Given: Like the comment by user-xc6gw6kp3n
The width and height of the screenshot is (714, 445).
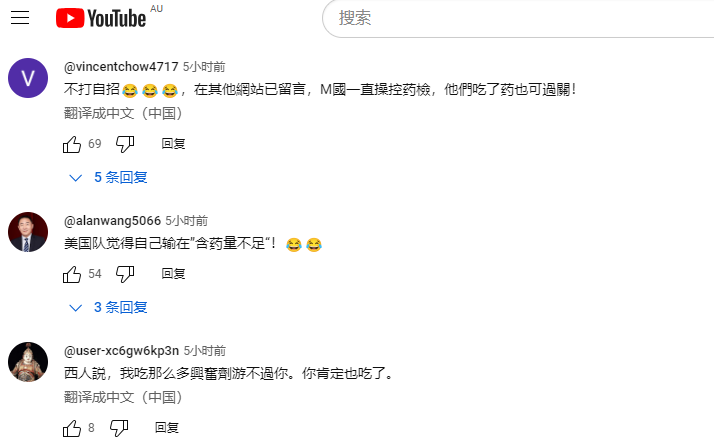Looking at the screenshot, I should click(72, 428).
